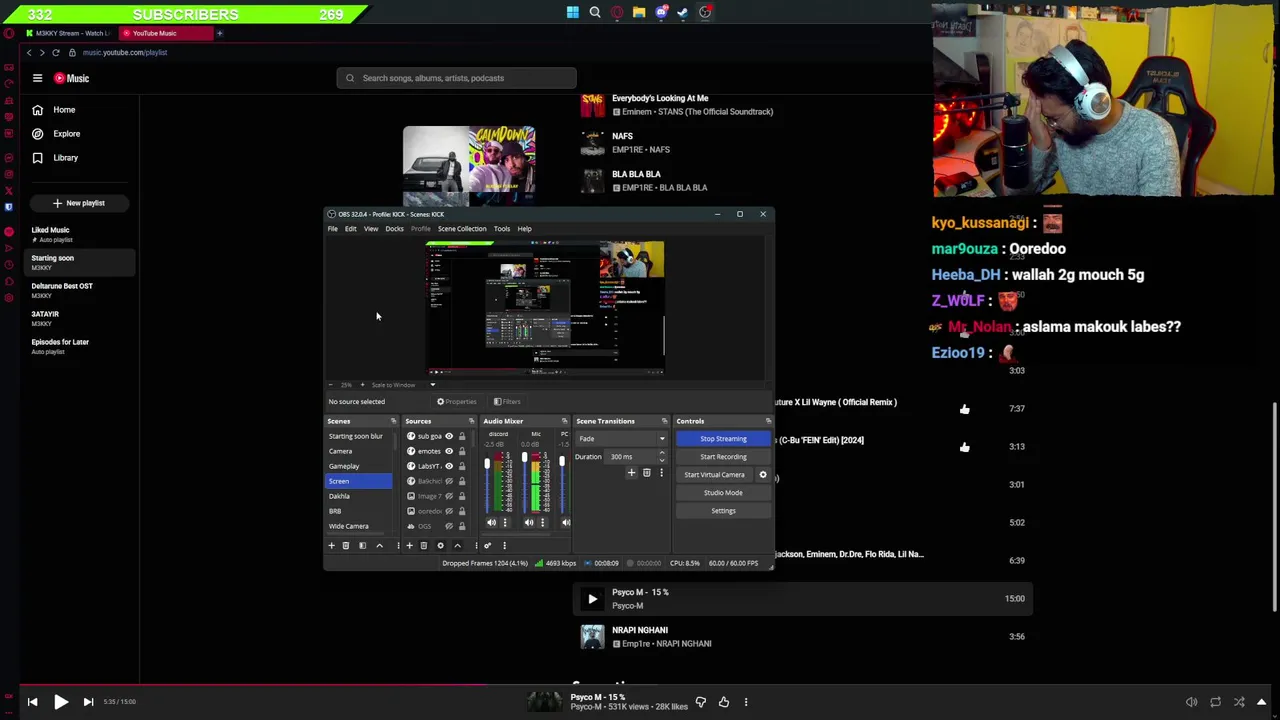
Task: Open OBS View menu
Action: [x=371, y=229]
